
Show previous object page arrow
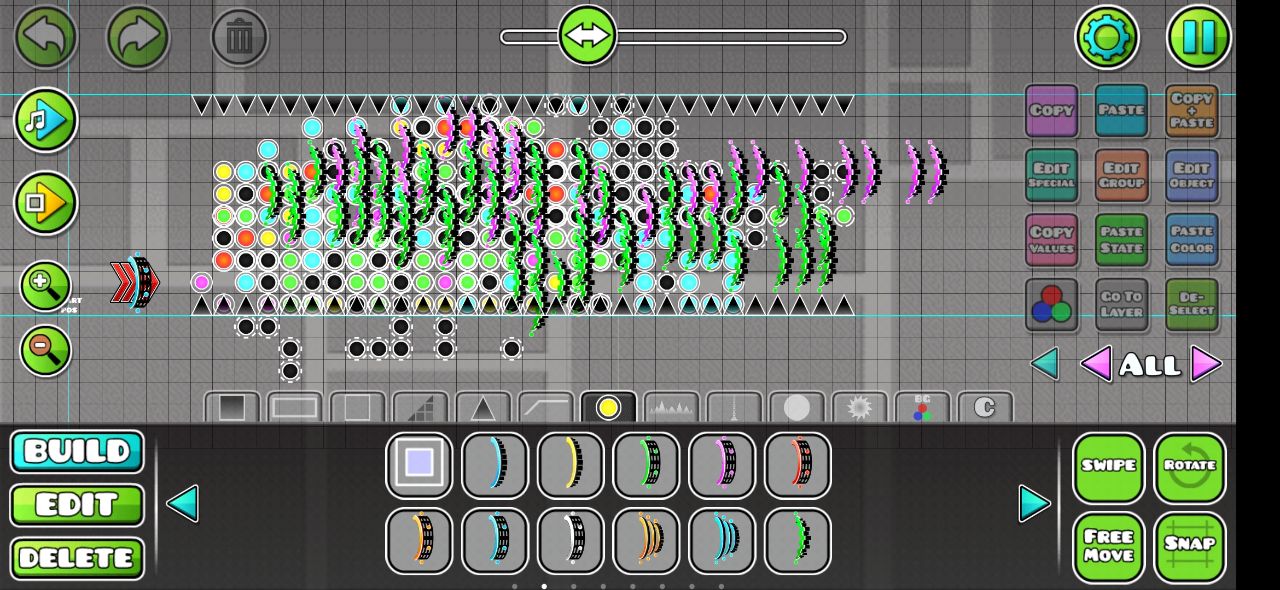[182, 503]
